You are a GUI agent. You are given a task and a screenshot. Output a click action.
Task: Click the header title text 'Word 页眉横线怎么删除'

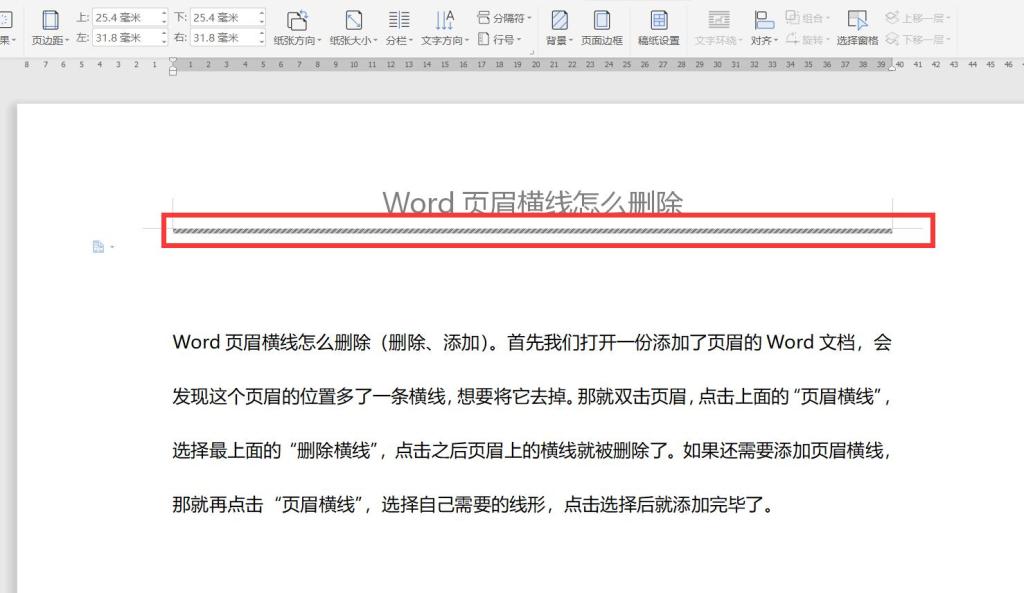[x=532, y=203]
